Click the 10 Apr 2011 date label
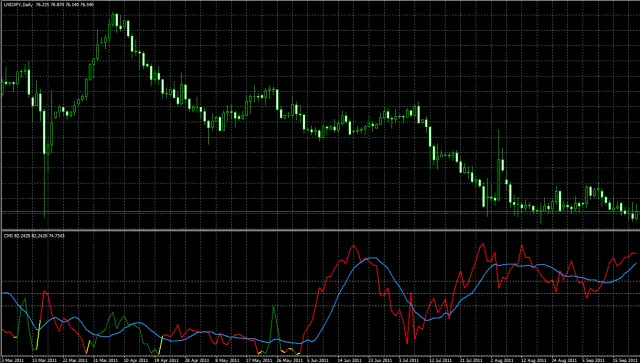This screenshot has height=363, width=640. [x=136, y=360]
